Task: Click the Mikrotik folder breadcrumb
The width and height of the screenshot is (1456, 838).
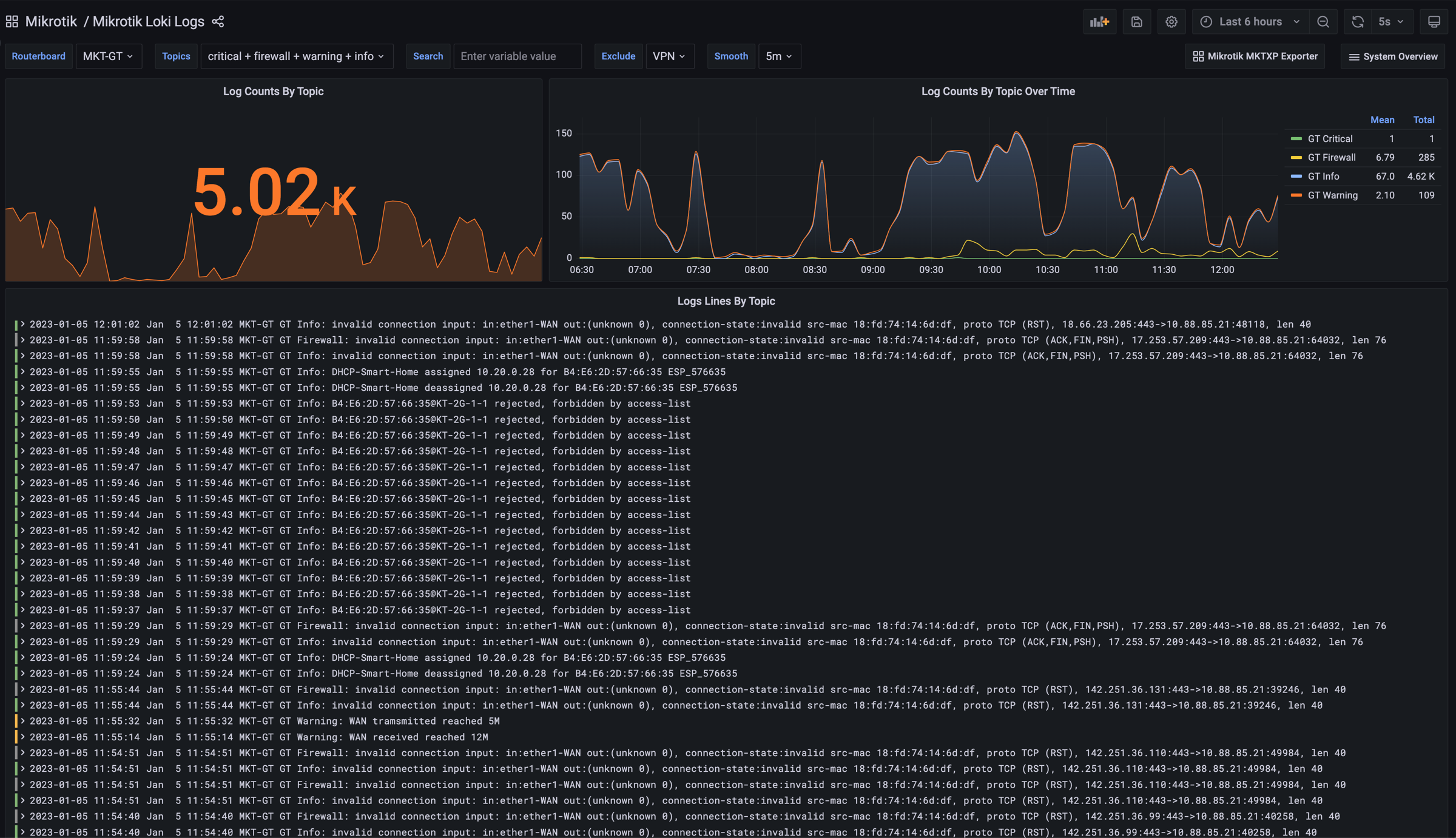Action: [51, 22]
